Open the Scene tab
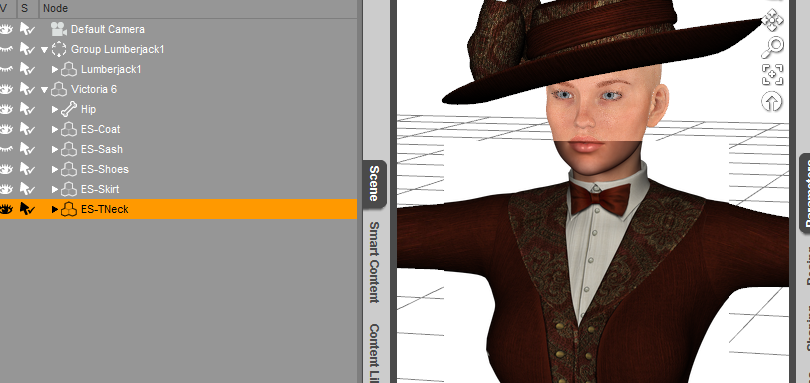This screenshot has width=810, height=383. click(374, 183)
